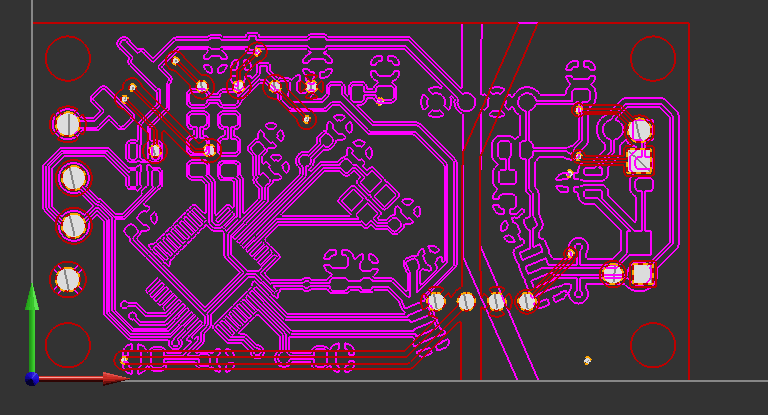Pick the second round pad on the left edge
Screen dimensions: 768x415
[74, 178]
